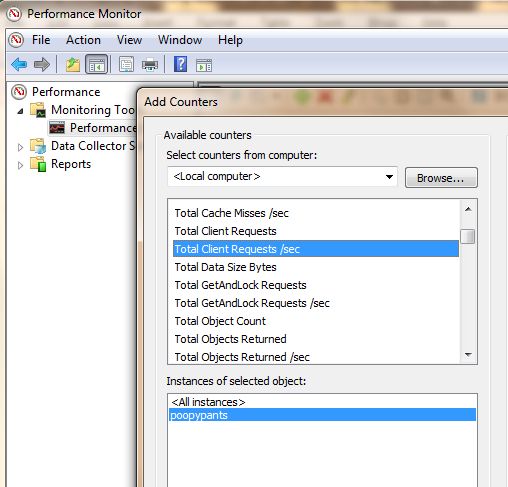The height and width of the screenshot is (487, 508).
Task: Select the <All instances> entry
Action: click(322, 402)
